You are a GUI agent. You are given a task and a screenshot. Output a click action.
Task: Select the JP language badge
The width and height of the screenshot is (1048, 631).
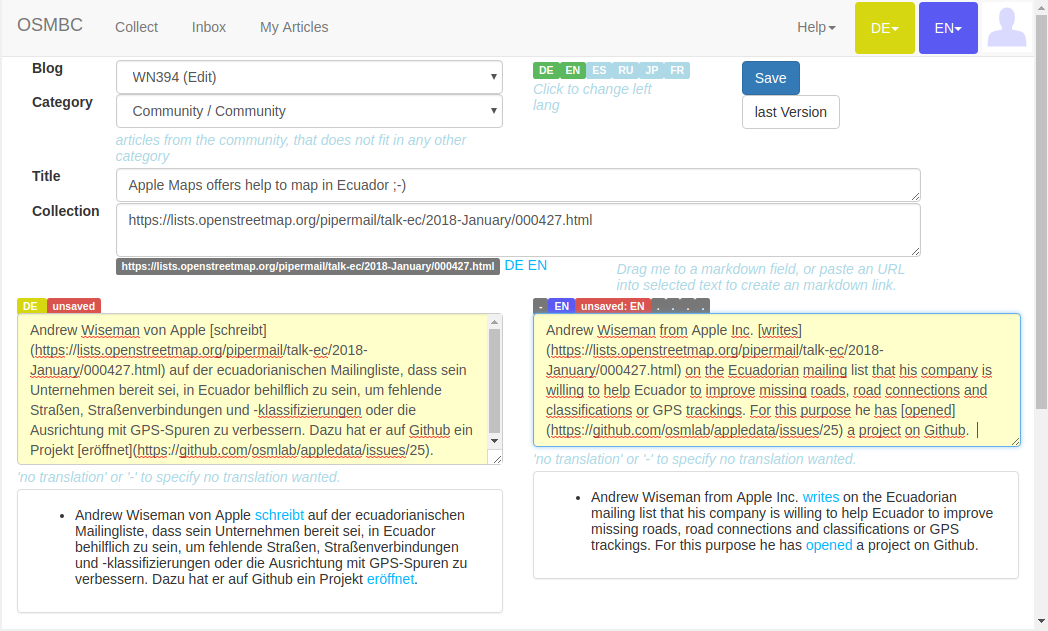tap(652, 70)
